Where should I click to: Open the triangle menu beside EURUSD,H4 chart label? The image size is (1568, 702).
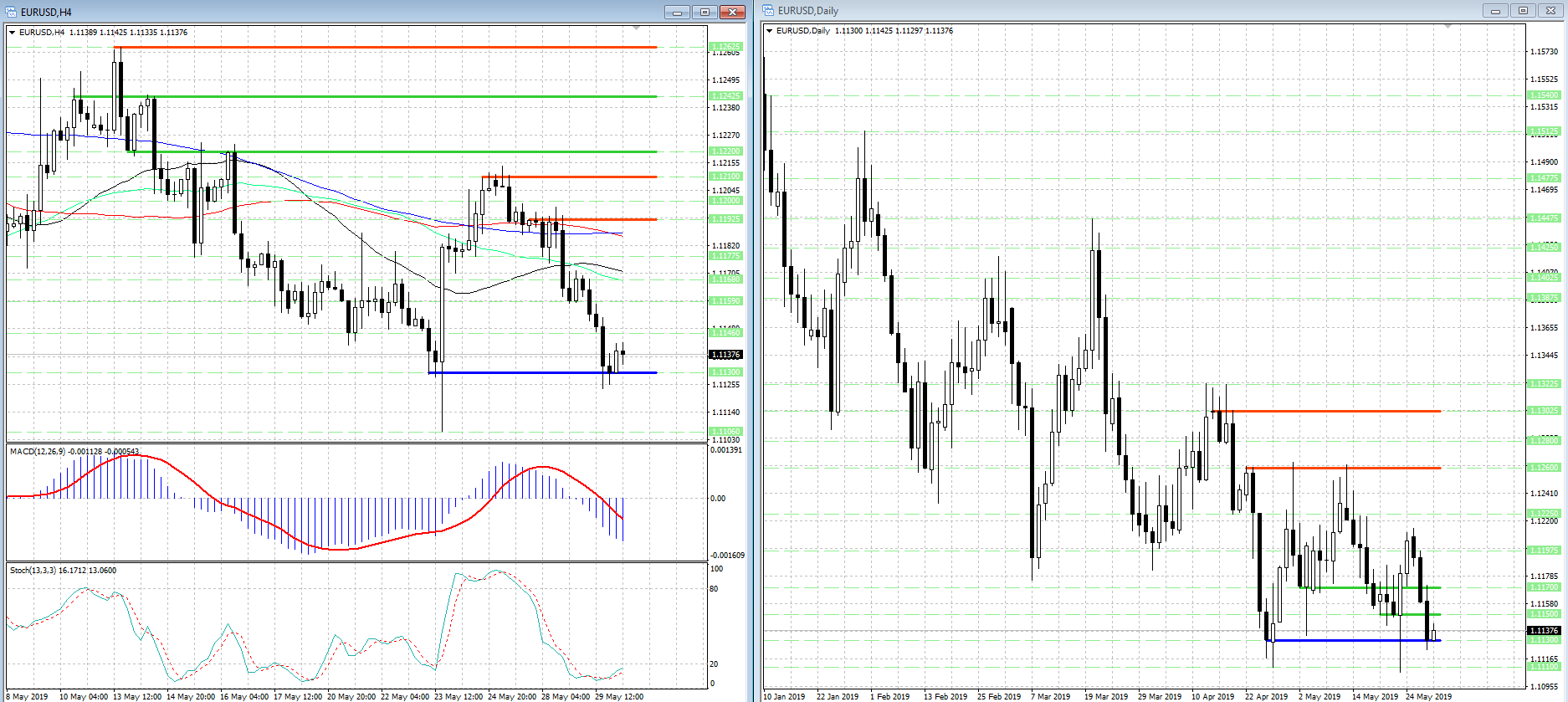[x=13, y=33]
